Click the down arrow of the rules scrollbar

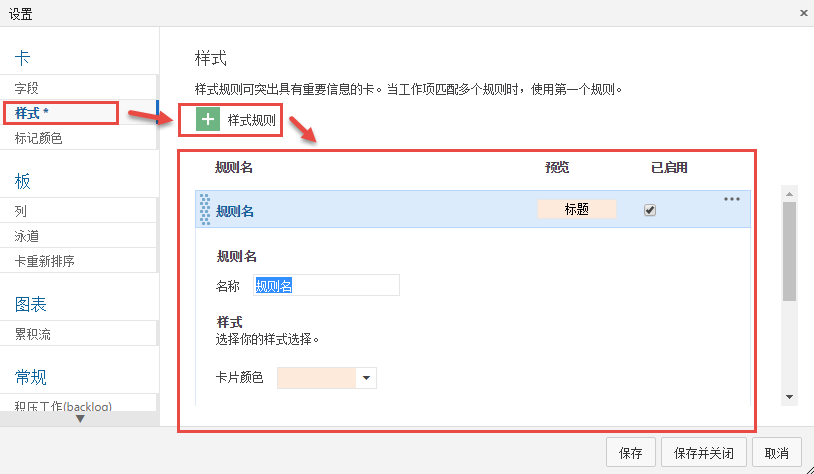(789, 397)
